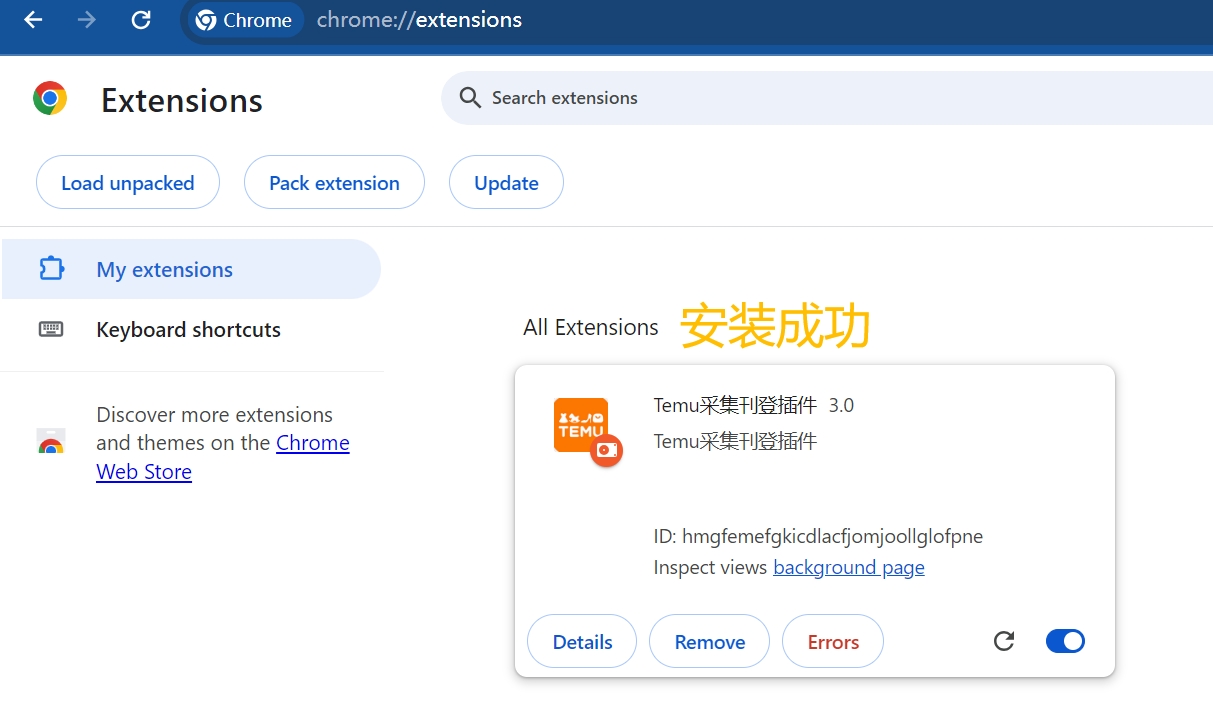The height and width of the screenshot is (711, 1213).
Task: Go back with the browser back arrow
Action: pos(33,20)
